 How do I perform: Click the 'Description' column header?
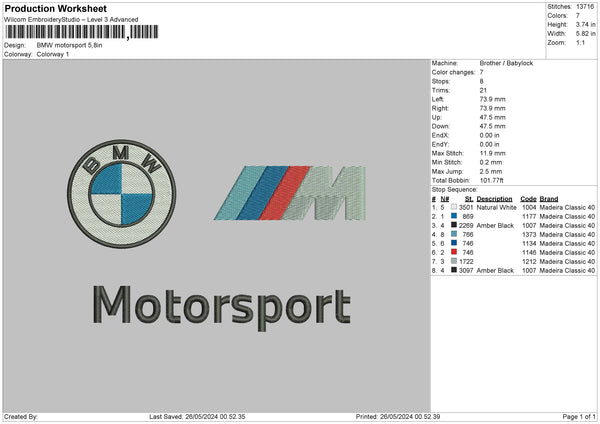coord(494,199)
